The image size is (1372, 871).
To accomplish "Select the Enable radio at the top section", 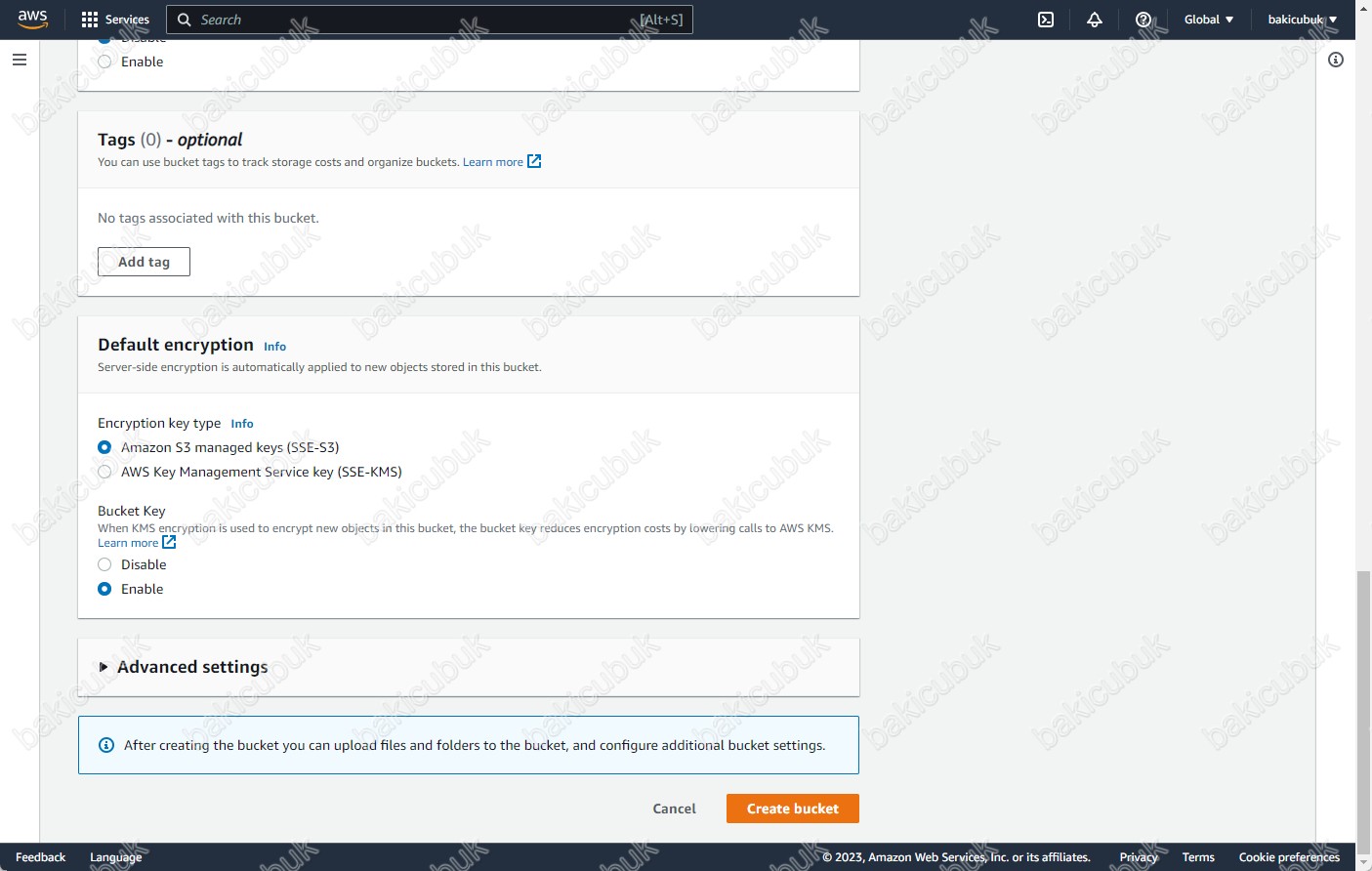I will pyautogui.click(x=104, y=62).
